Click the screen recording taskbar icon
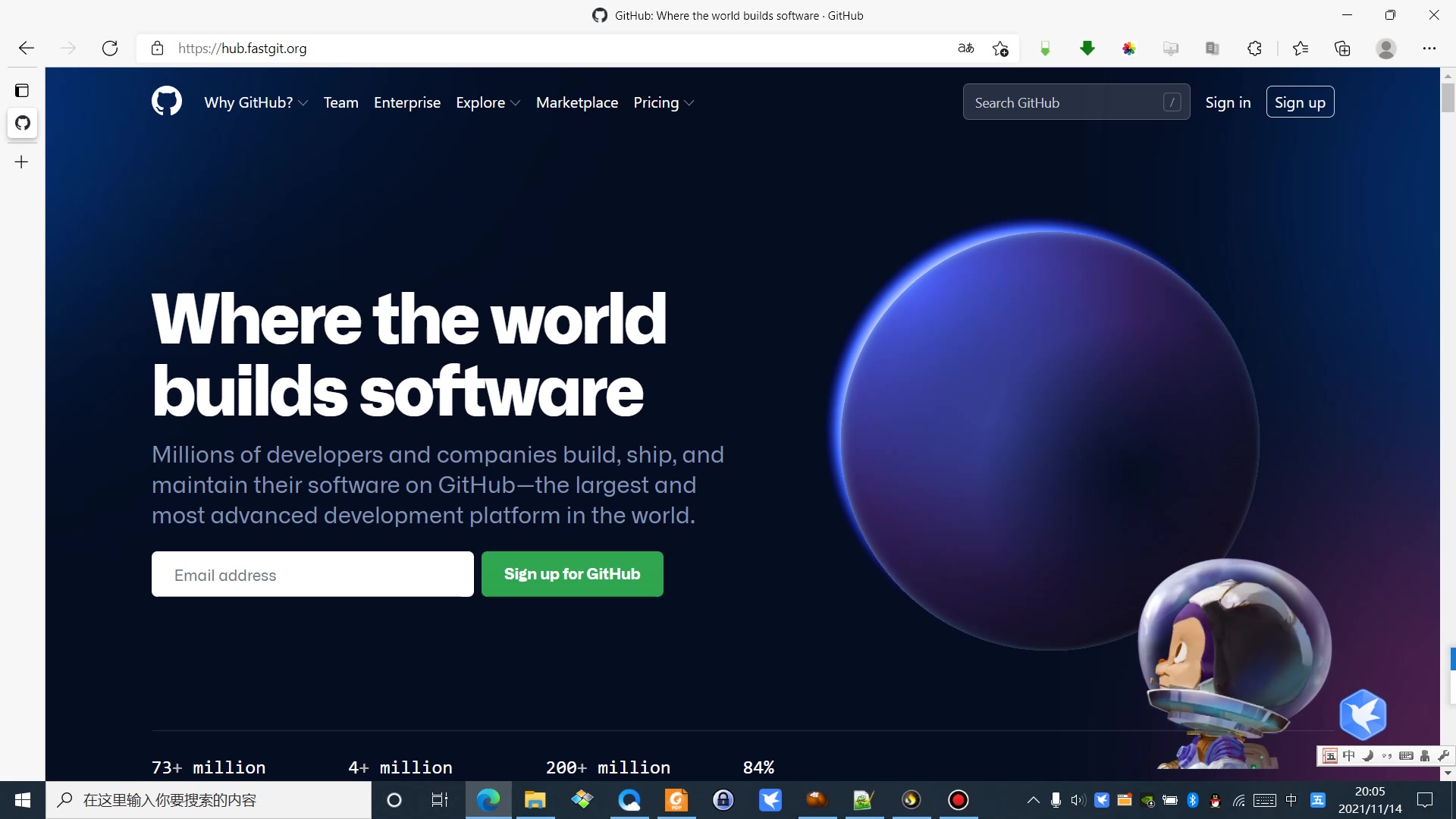Viewport: 1456px width, 819px height. [958, 799]
